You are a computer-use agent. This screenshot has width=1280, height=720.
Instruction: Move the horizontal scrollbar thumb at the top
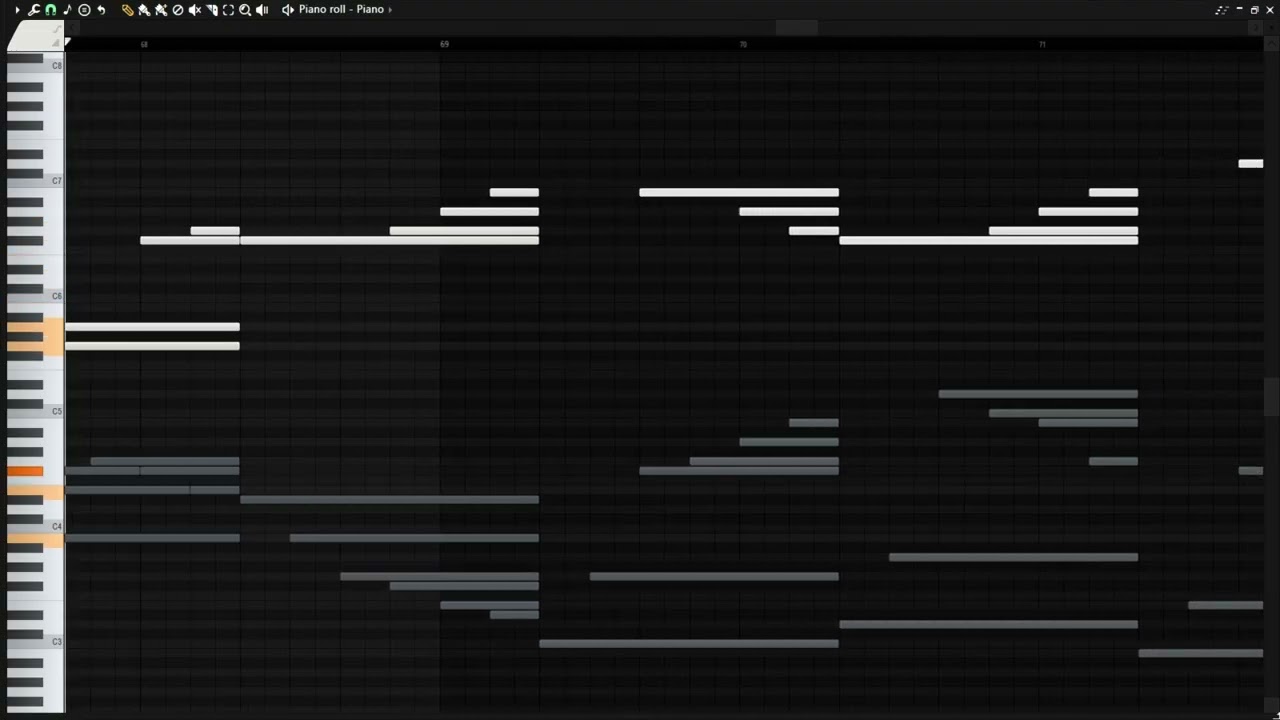(796, 27)
